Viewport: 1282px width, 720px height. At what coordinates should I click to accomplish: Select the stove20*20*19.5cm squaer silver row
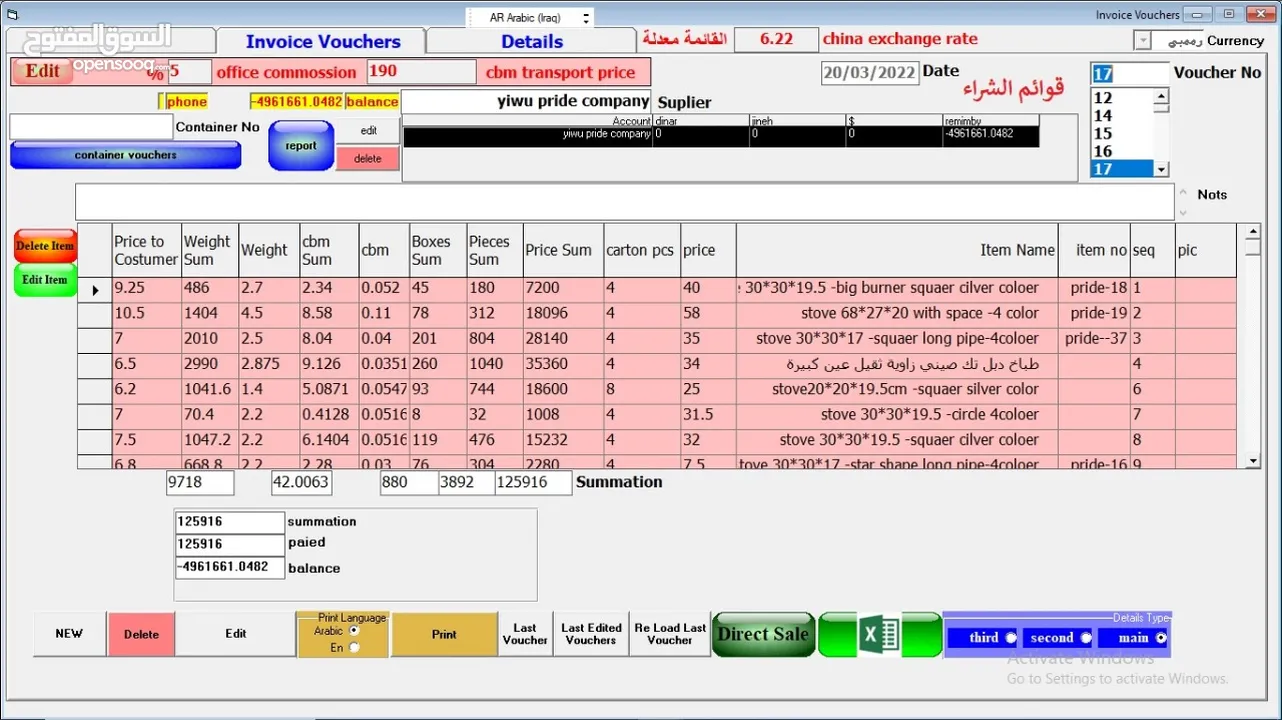657,389
